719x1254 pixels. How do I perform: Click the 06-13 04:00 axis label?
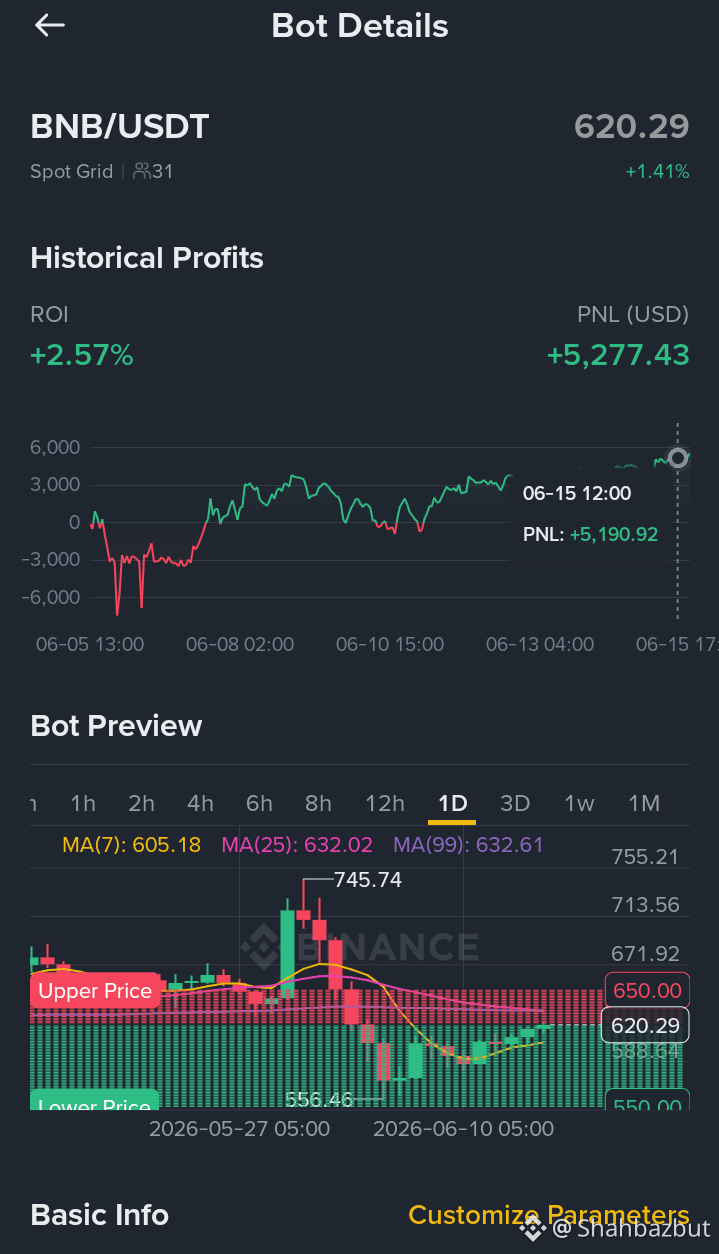pyautogui.click(x=540, y=645)
